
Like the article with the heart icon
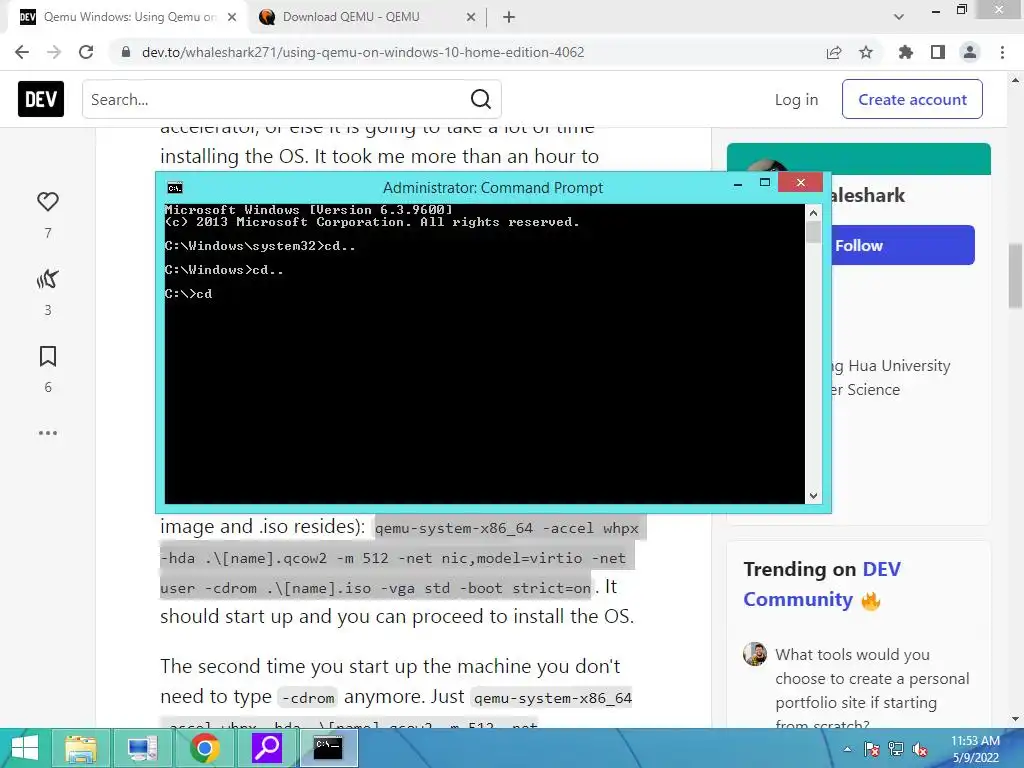(x=48, y=202)
